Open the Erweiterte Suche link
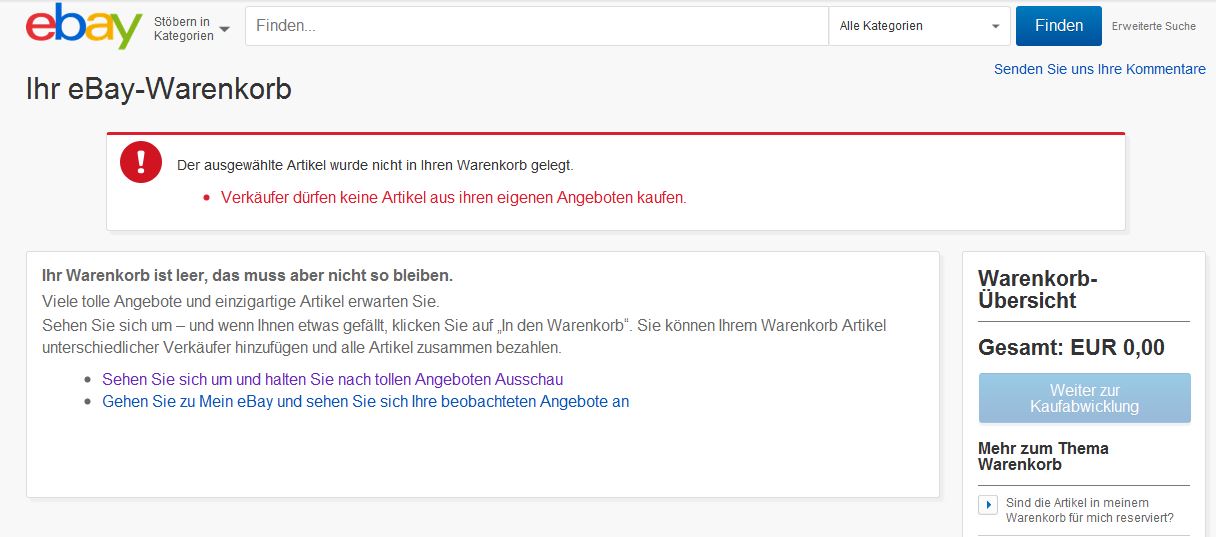This screenshot has width=1216, height=537. pos(1154,26)
